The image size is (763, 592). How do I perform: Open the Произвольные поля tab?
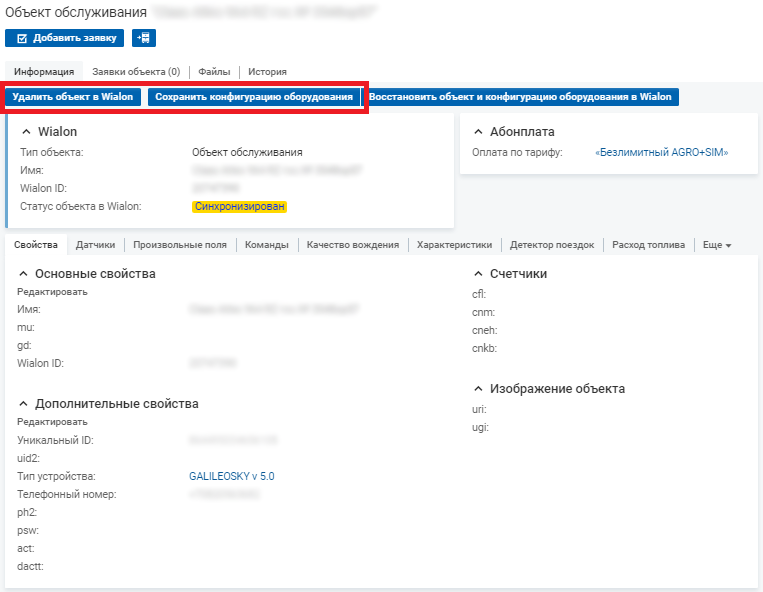[180, 245]
